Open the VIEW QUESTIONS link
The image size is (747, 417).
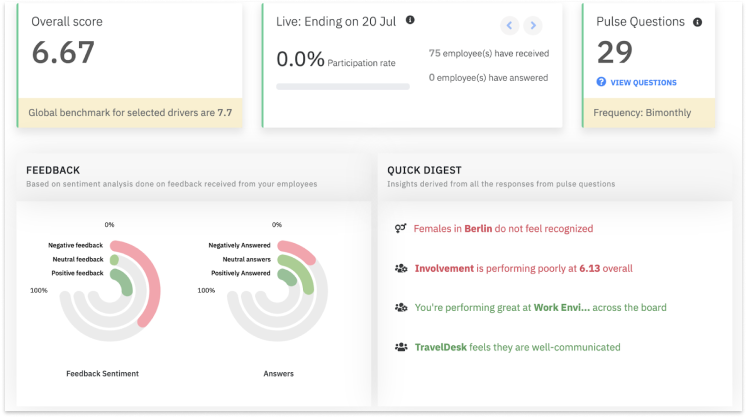tap(643, 83)
